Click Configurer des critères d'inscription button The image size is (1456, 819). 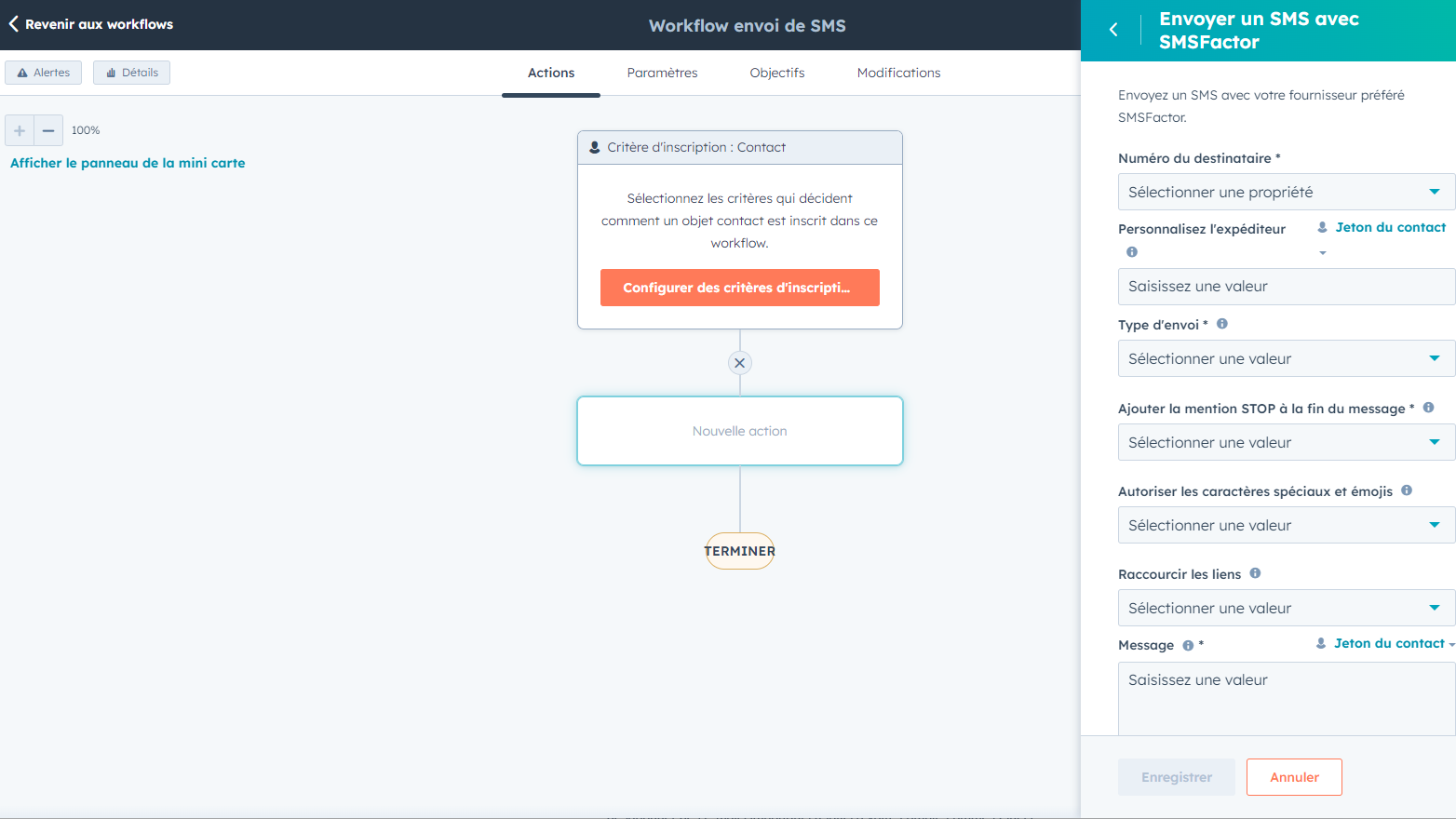[x=739, y=288]
